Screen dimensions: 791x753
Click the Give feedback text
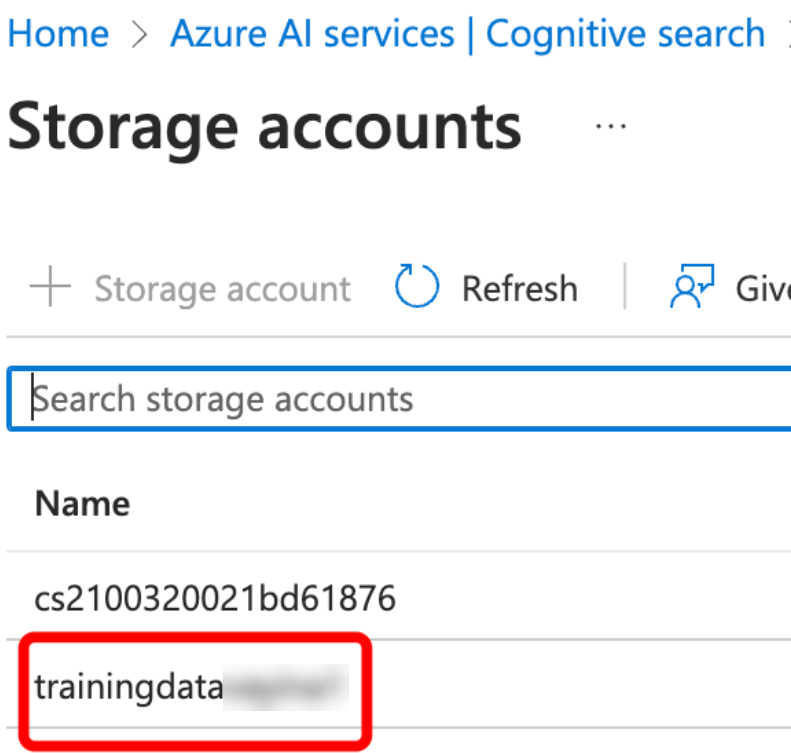point(762,289)
